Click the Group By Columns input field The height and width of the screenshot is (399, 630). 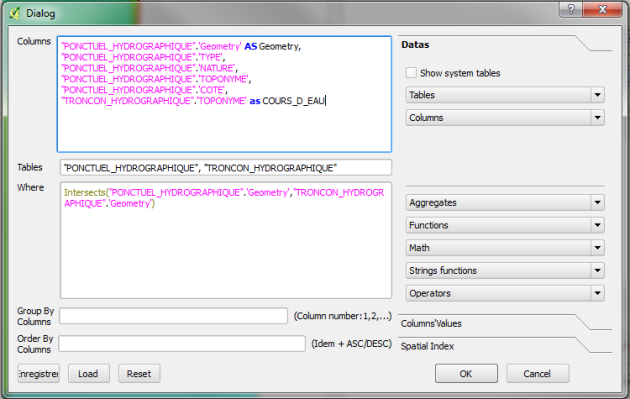pos(174,316)
